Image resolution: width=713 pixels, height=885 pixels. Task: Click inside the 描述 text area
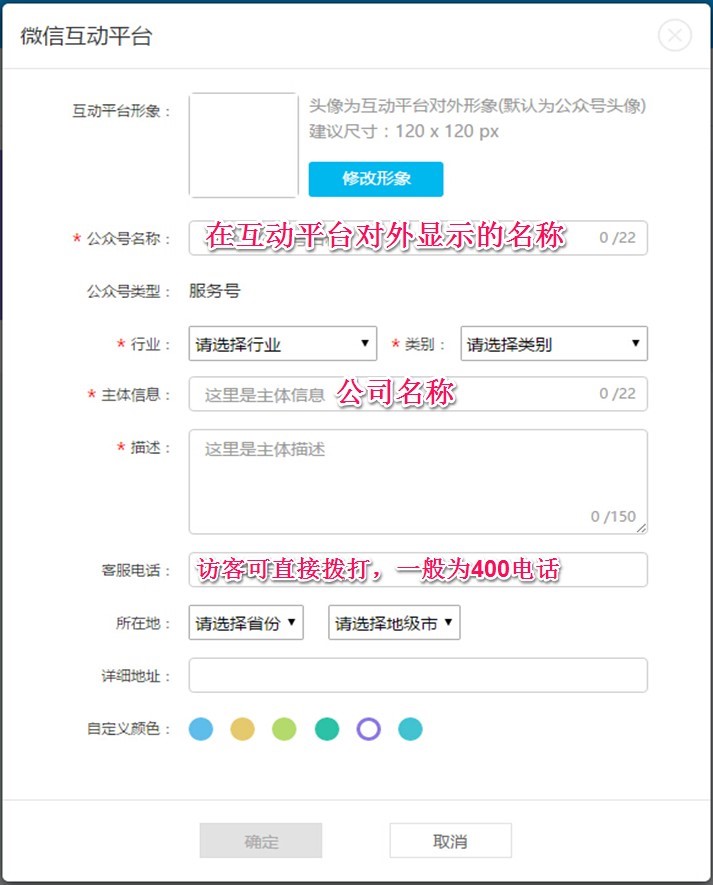click(418, 480)
